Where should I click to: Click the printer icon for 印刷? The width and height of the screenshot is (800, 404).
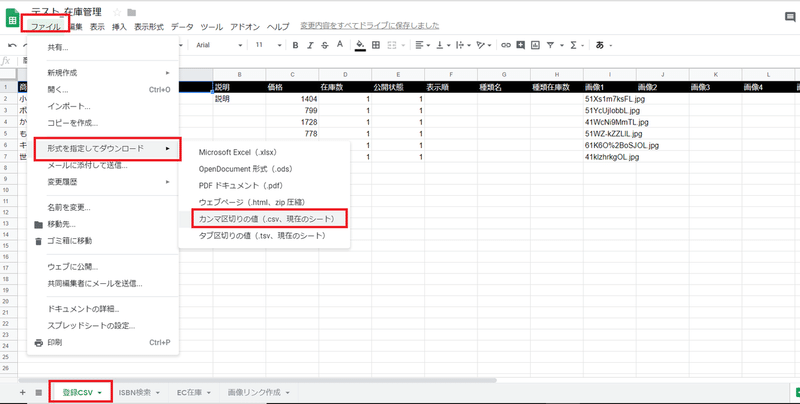click(38, 343)
